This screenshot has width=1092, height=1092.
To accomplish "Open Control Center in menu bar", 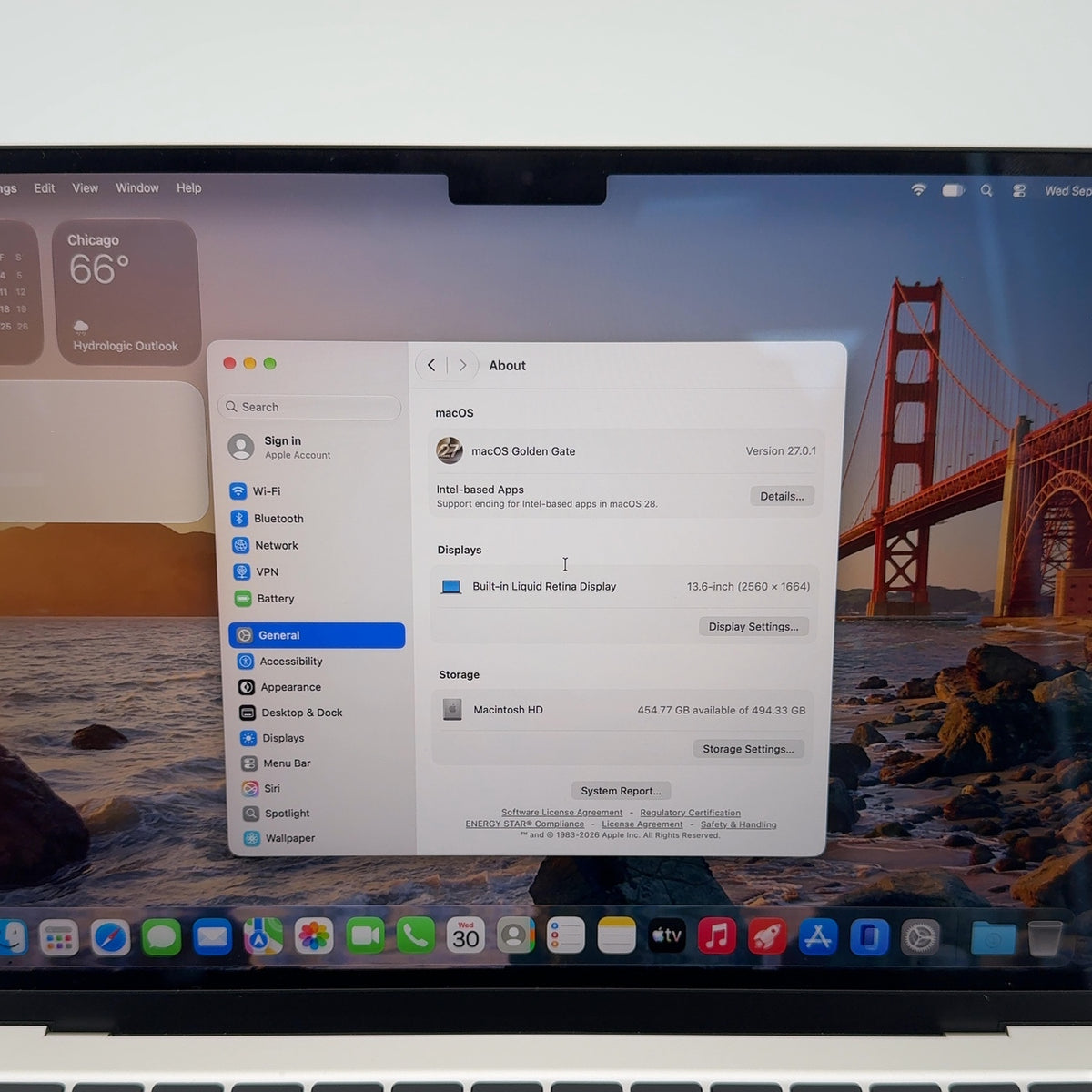I will pos(1019,190).
